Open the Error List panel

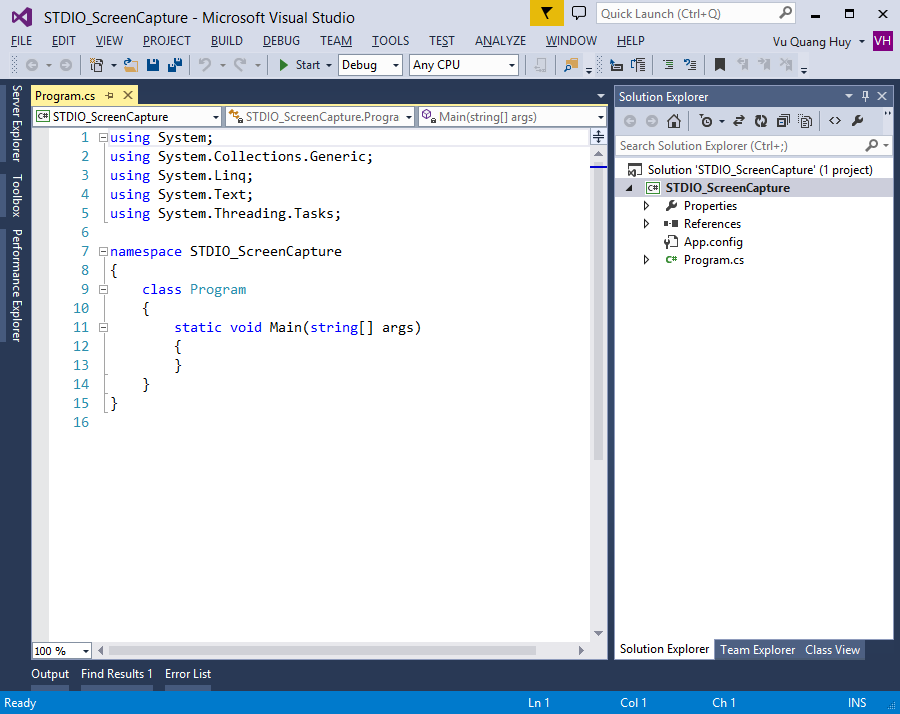pyautogui.click(x=188, y=674)
